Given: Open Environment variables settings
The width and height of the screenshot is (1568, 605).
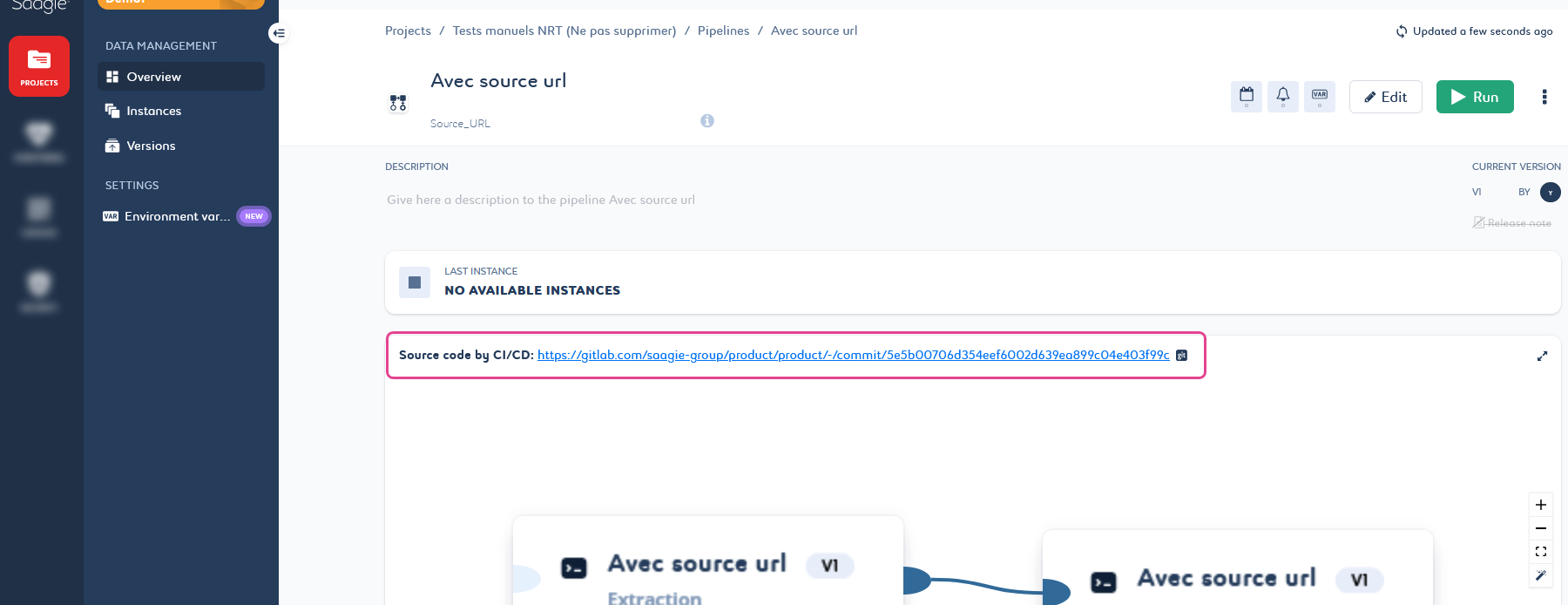Looking at the screenshot, I should [178, 216].
